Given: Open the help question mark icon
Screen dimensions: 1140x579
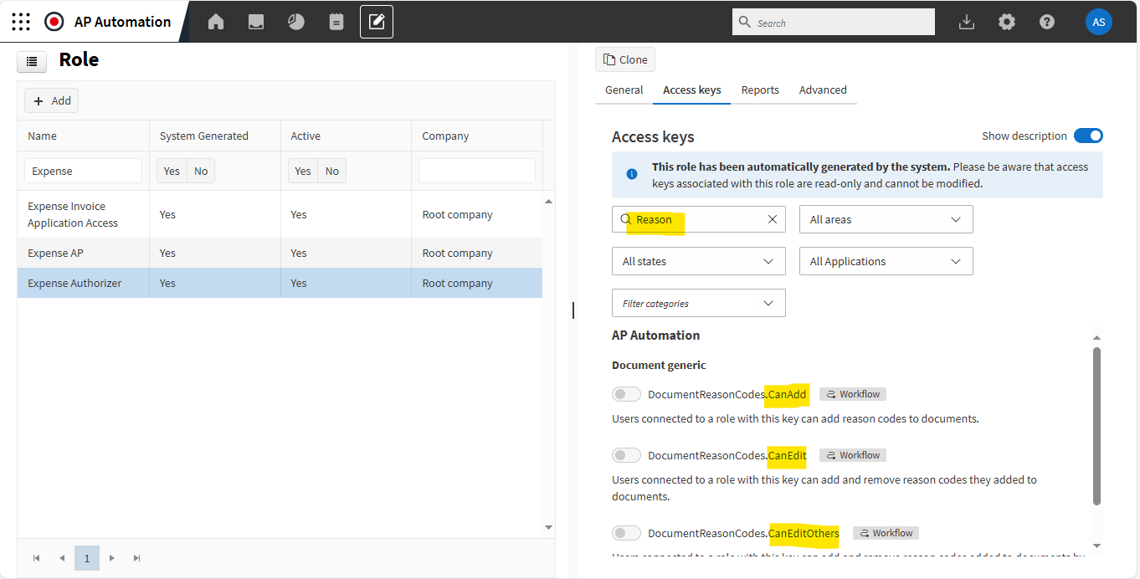Looking at the screenshot, I should (x=1046, y=22).
